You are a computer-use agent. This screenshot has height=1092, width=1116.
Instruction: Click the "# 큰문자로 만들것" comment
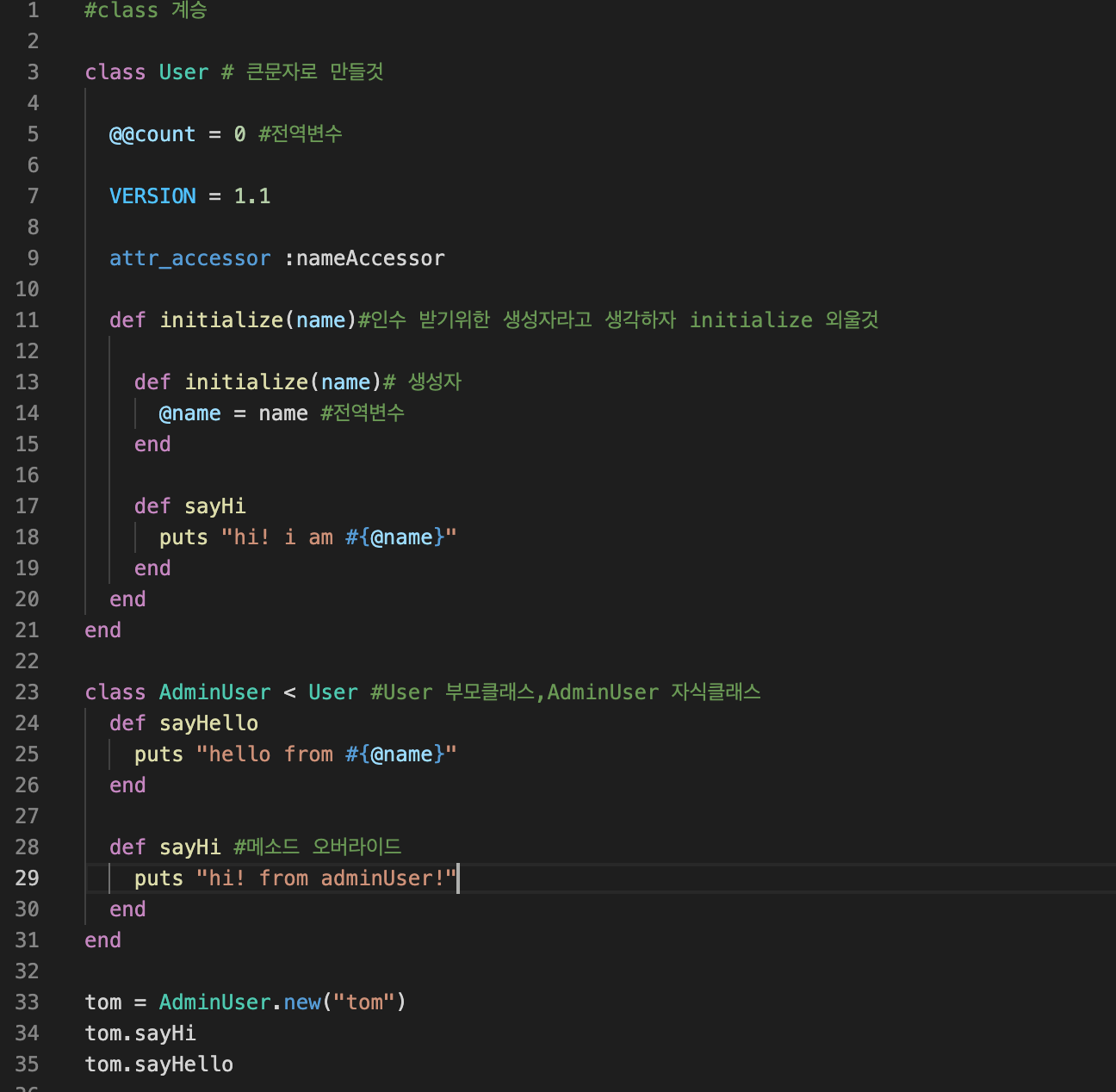point(302,72)
